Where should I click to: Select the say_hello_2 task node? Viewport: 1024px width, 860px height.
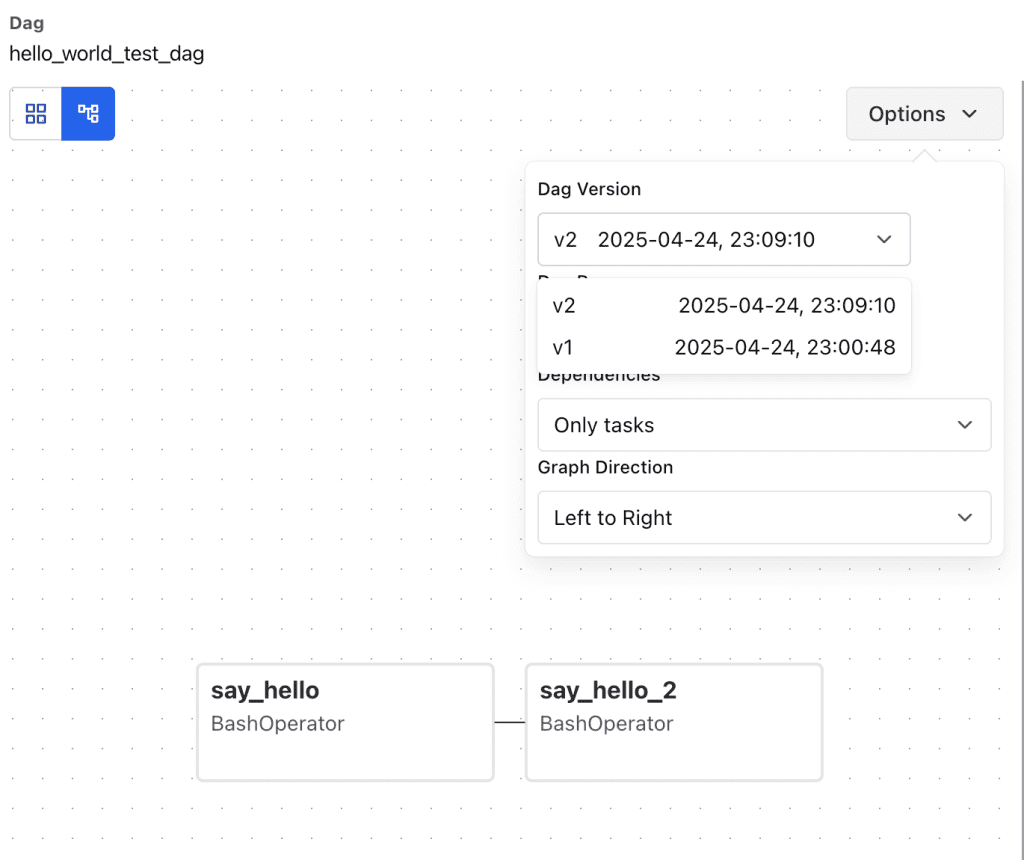[x=673, y=722]
